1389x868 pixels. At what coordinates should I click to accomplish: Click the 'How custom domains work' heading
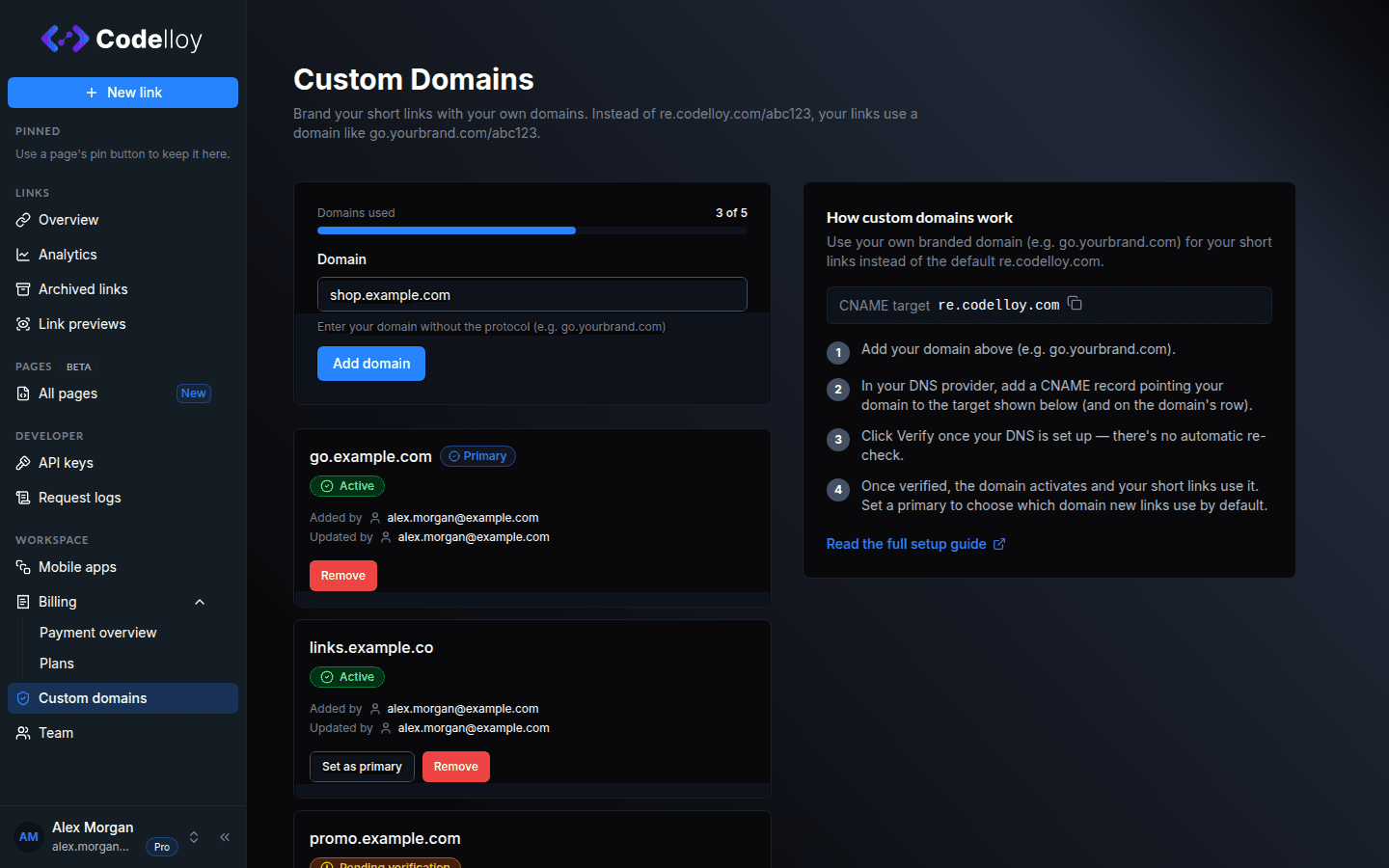(919, 218)
